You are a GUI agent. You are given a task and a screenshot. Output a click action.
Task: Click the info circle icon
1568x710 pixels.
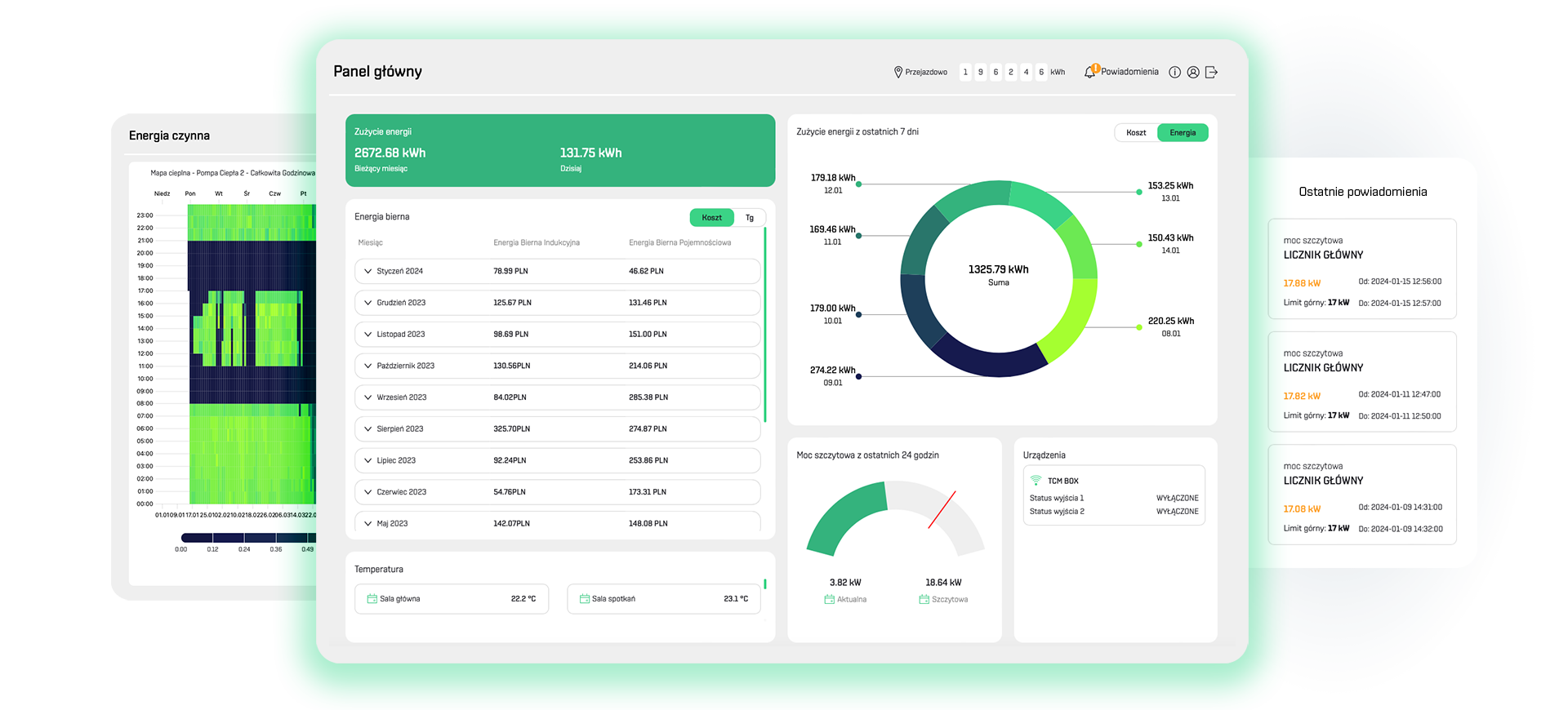point(1174,72)
